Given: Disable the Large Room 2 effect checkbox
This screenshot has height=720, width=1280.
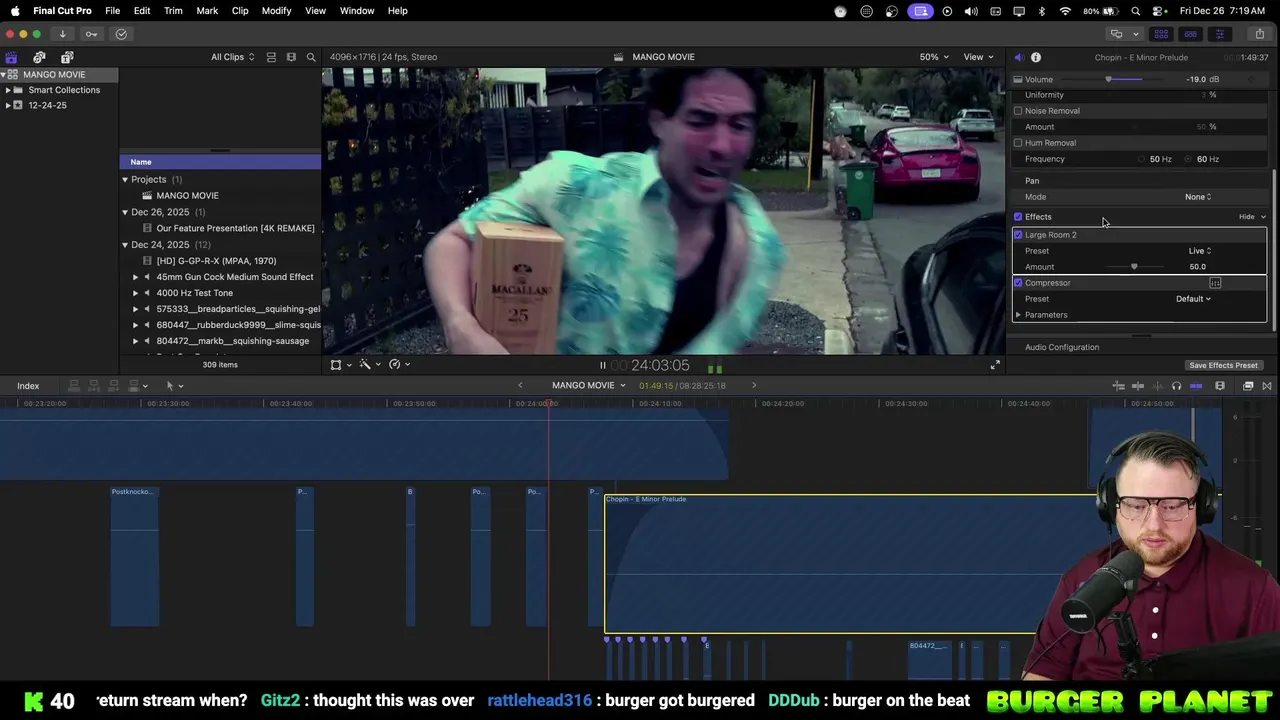Looking at the screenshot, I should click(1018, 235).
